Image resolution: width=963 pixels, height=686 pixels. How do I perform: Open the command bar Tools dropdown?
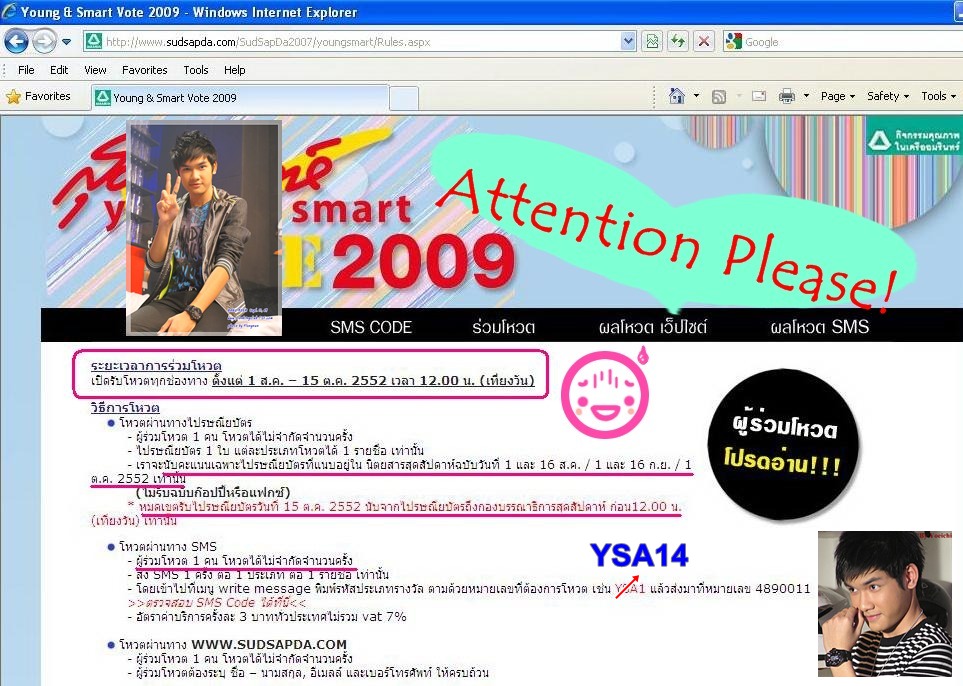tap(939, 96)
